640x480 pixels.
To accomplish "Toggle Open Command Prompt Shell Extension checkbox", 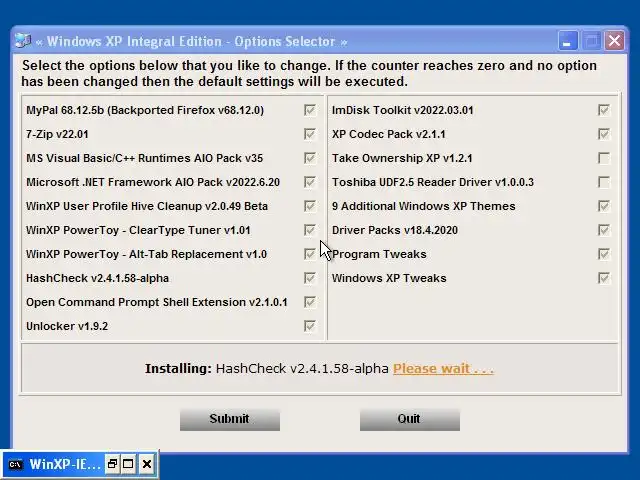I will [310, 302].
